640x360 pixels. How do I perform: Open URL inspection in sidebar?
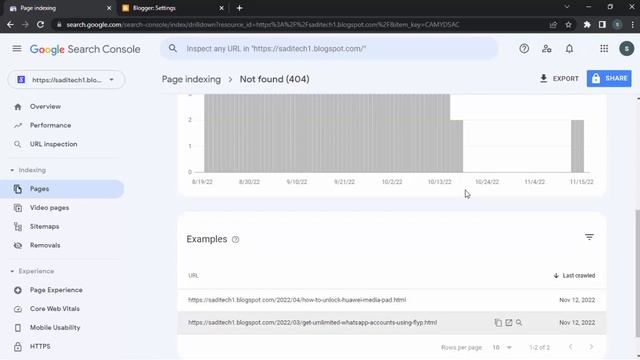tap(53, 144)
